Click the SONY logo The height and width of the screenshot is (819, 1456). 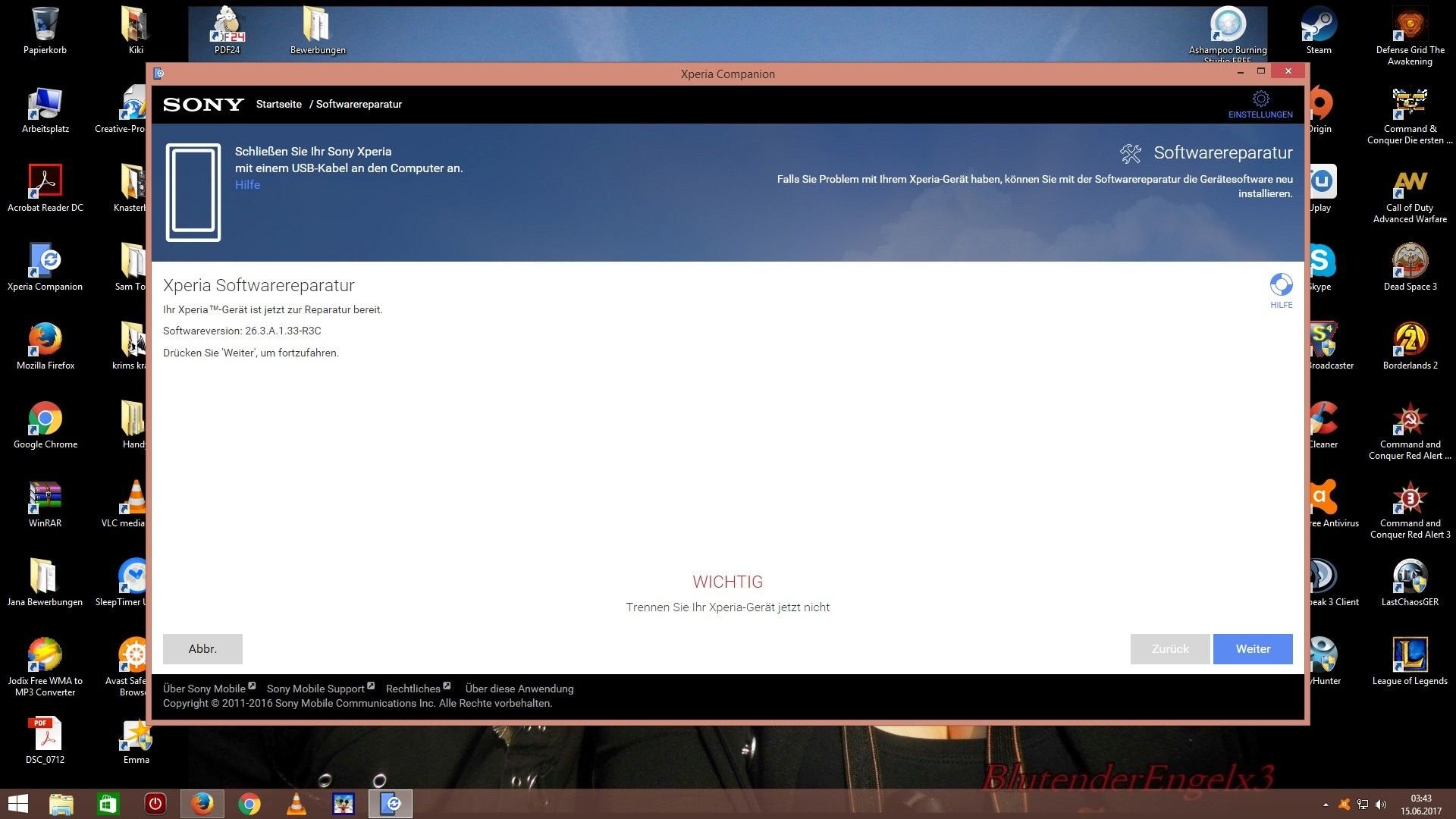pyautogui.click(x=203, y=105)
